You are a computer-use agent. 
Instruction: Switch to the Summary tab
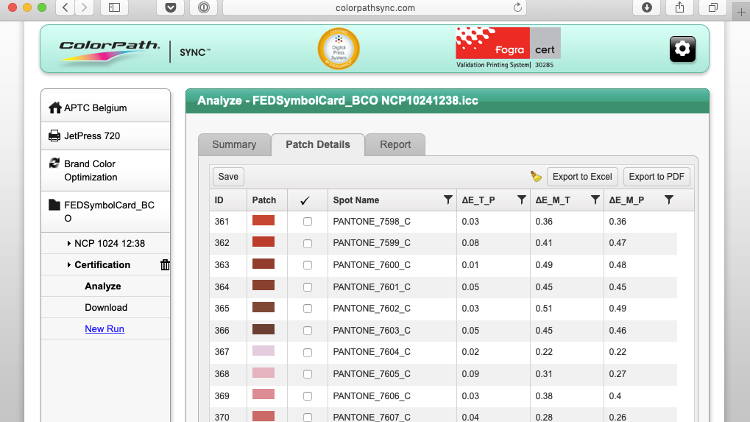(x=234, y=144)
